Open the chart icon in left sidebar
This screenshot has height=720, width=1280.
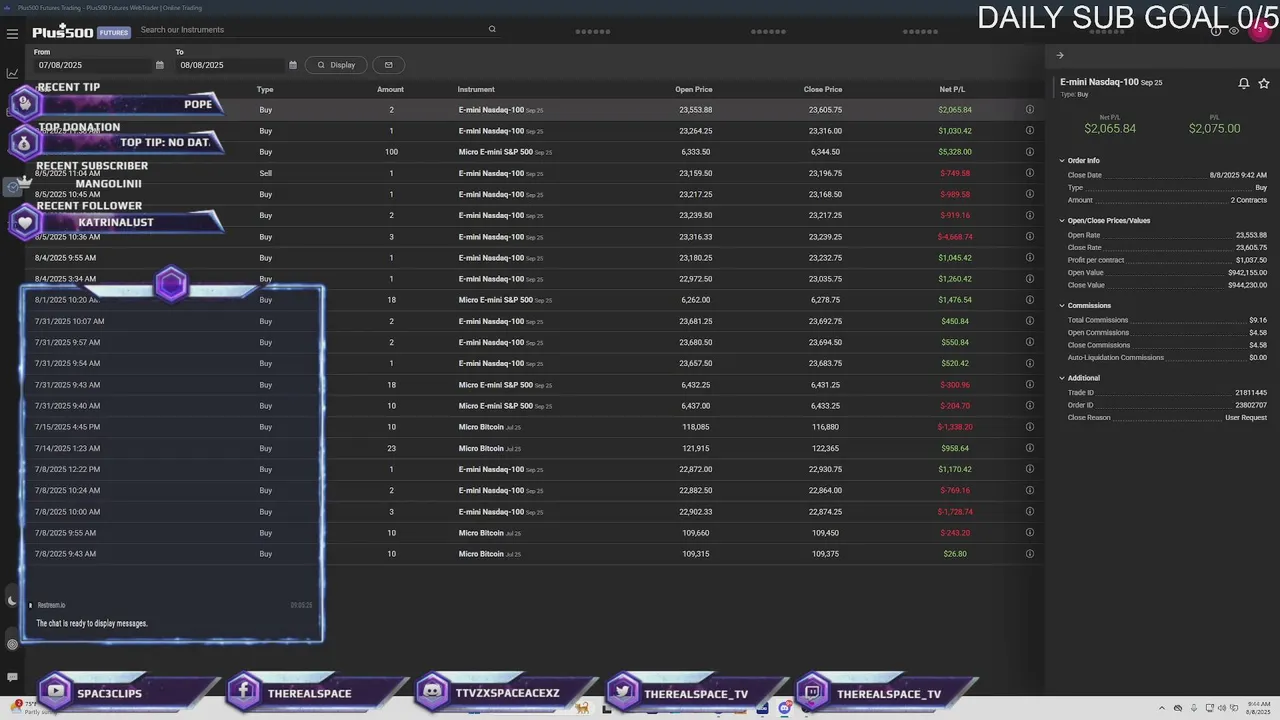tap(12, 73)
